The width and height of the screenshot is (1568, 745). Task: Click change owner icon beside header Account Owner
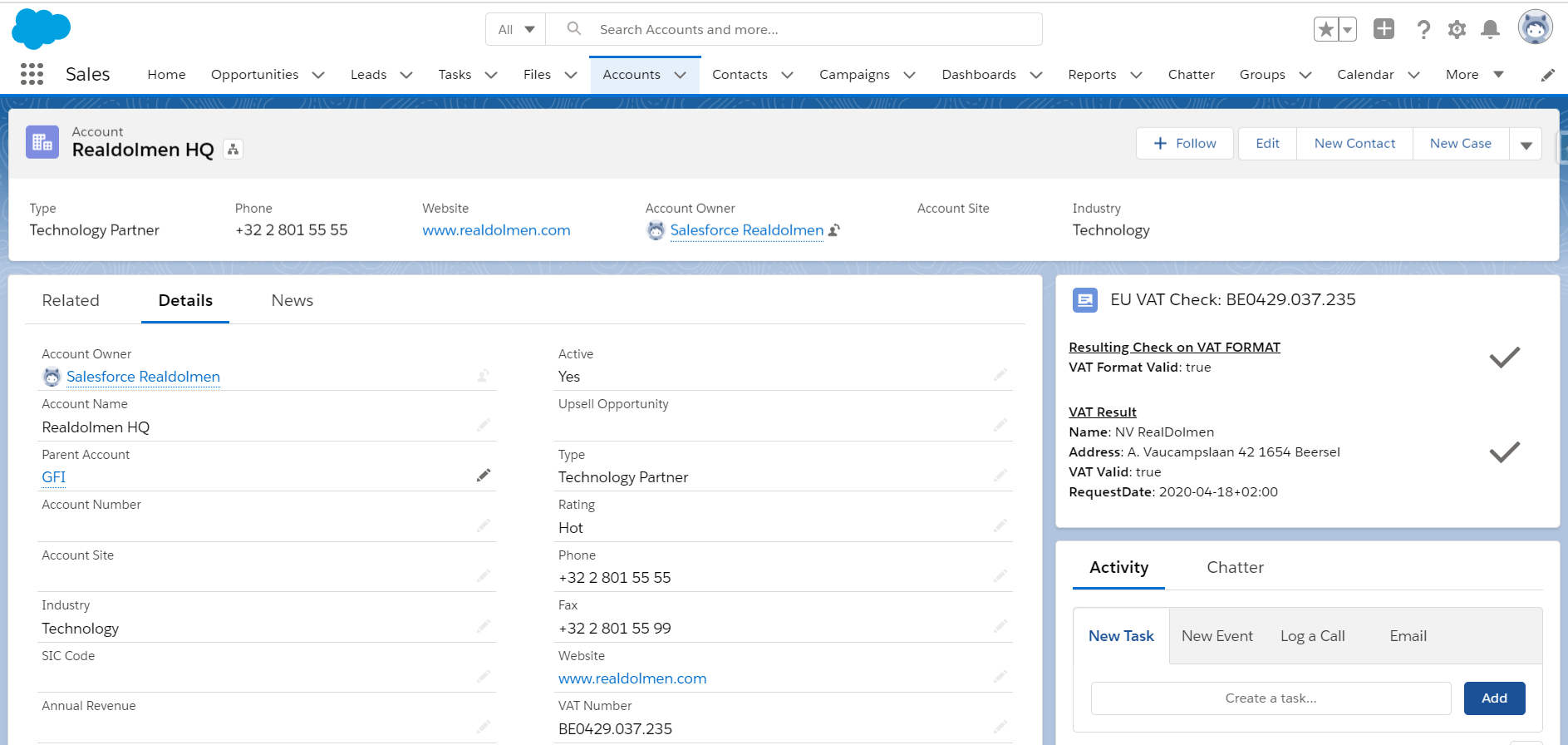(834, 230)
